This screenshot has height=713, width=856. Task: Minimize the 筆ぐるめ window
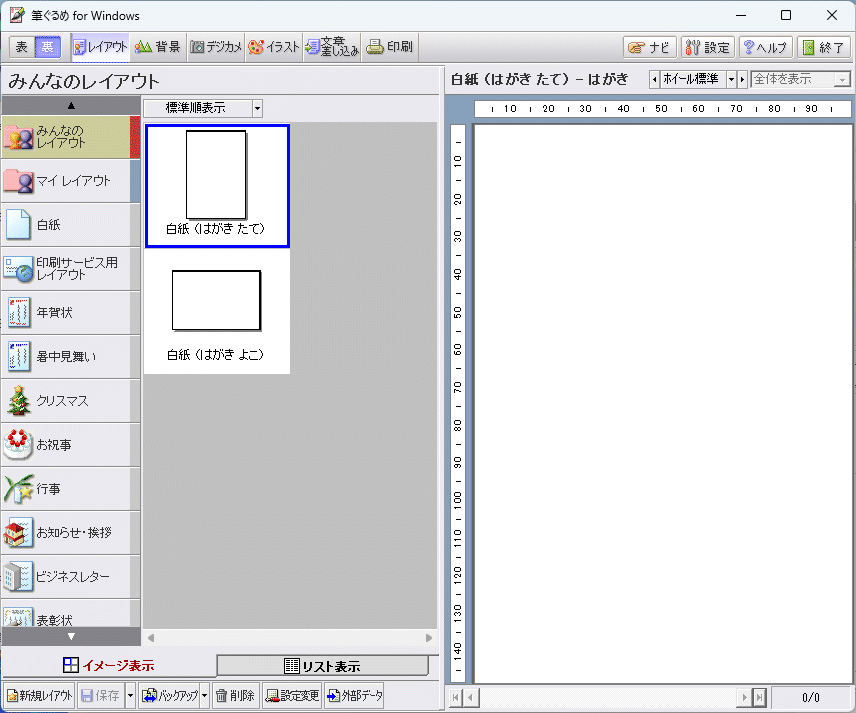[741, 15]
